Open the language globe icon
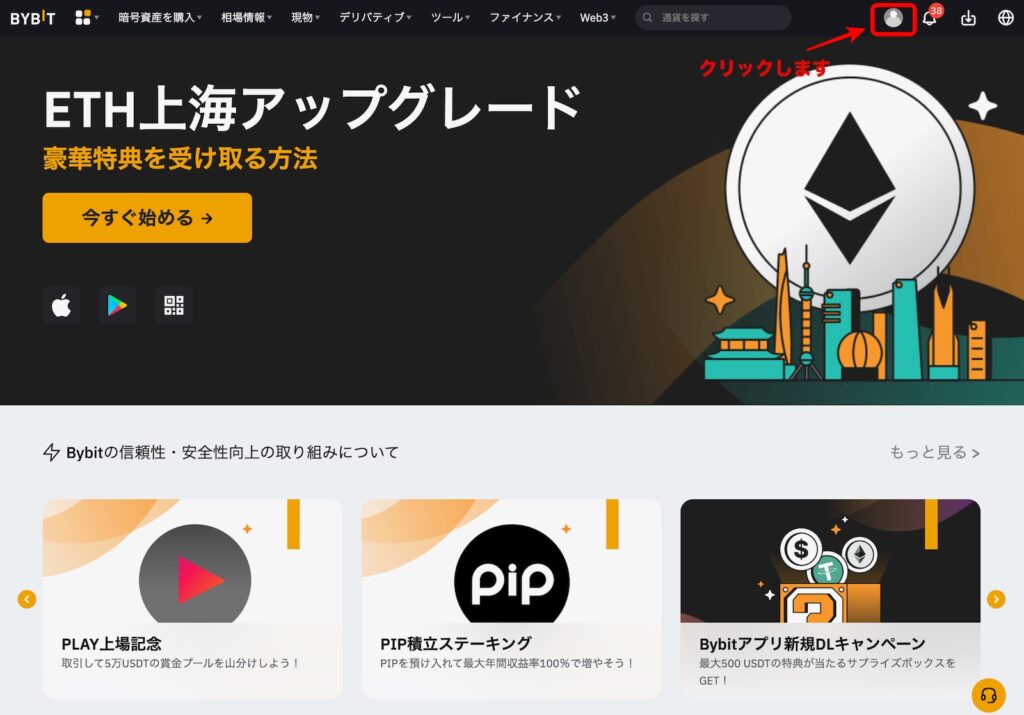Image resolution: width=1024 pixels, height=715 pixels. pos(1006,18)
